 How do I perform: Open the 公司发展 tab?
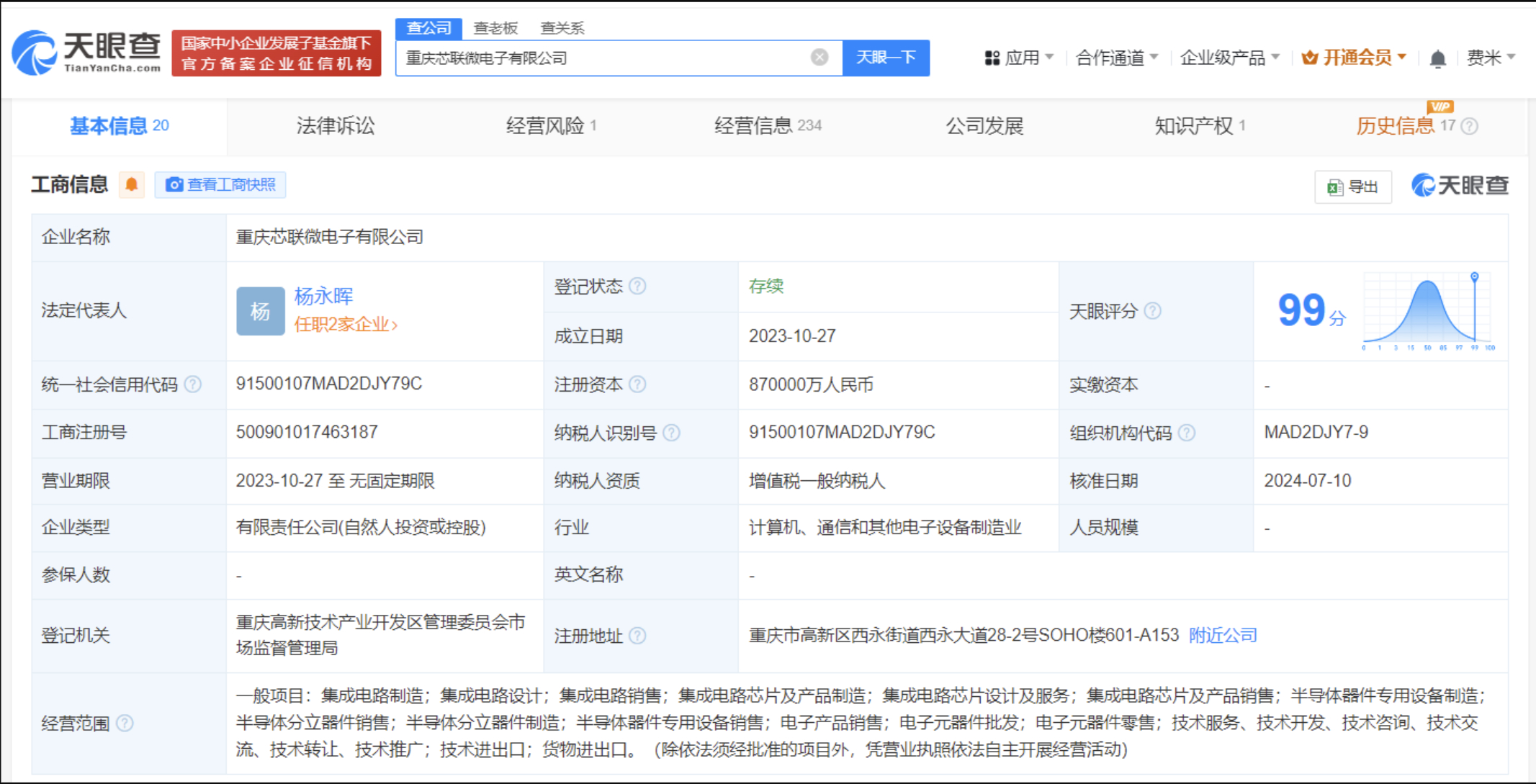[x=984, y=126]
